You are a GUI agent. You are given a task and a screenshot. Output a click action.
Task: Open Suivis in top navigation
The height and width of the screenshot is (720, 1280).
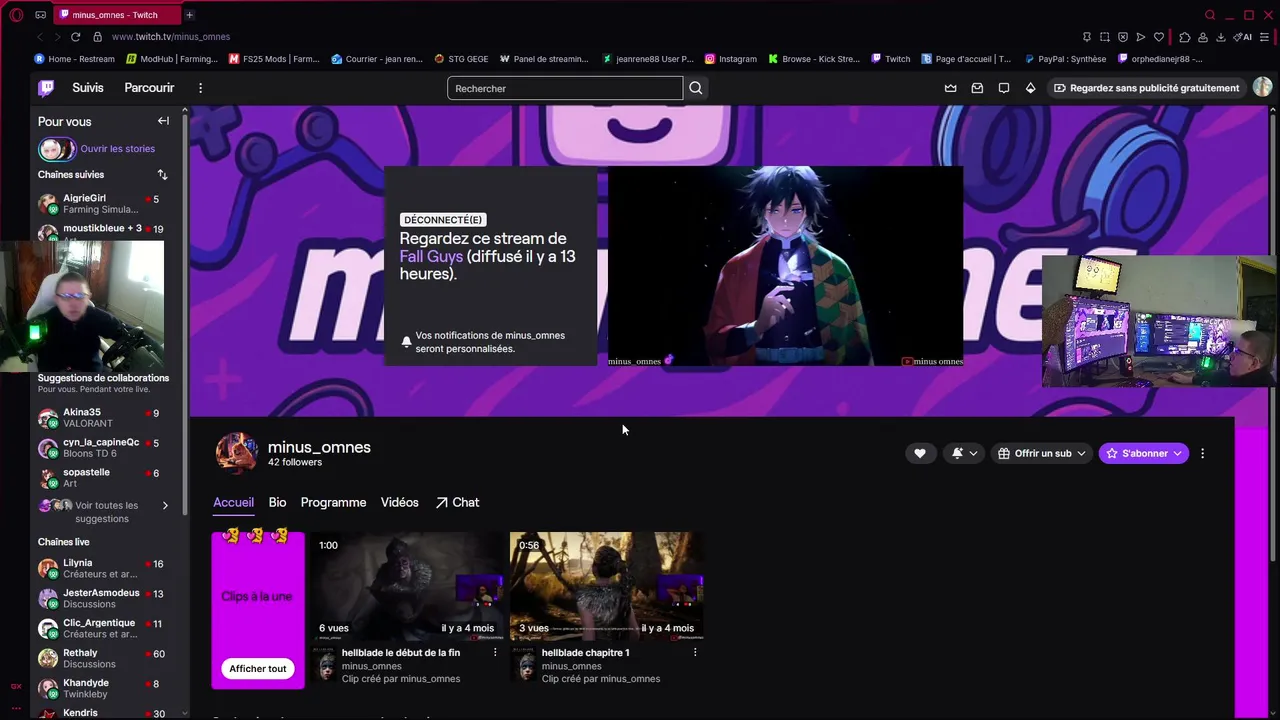(x=88, y=88)
